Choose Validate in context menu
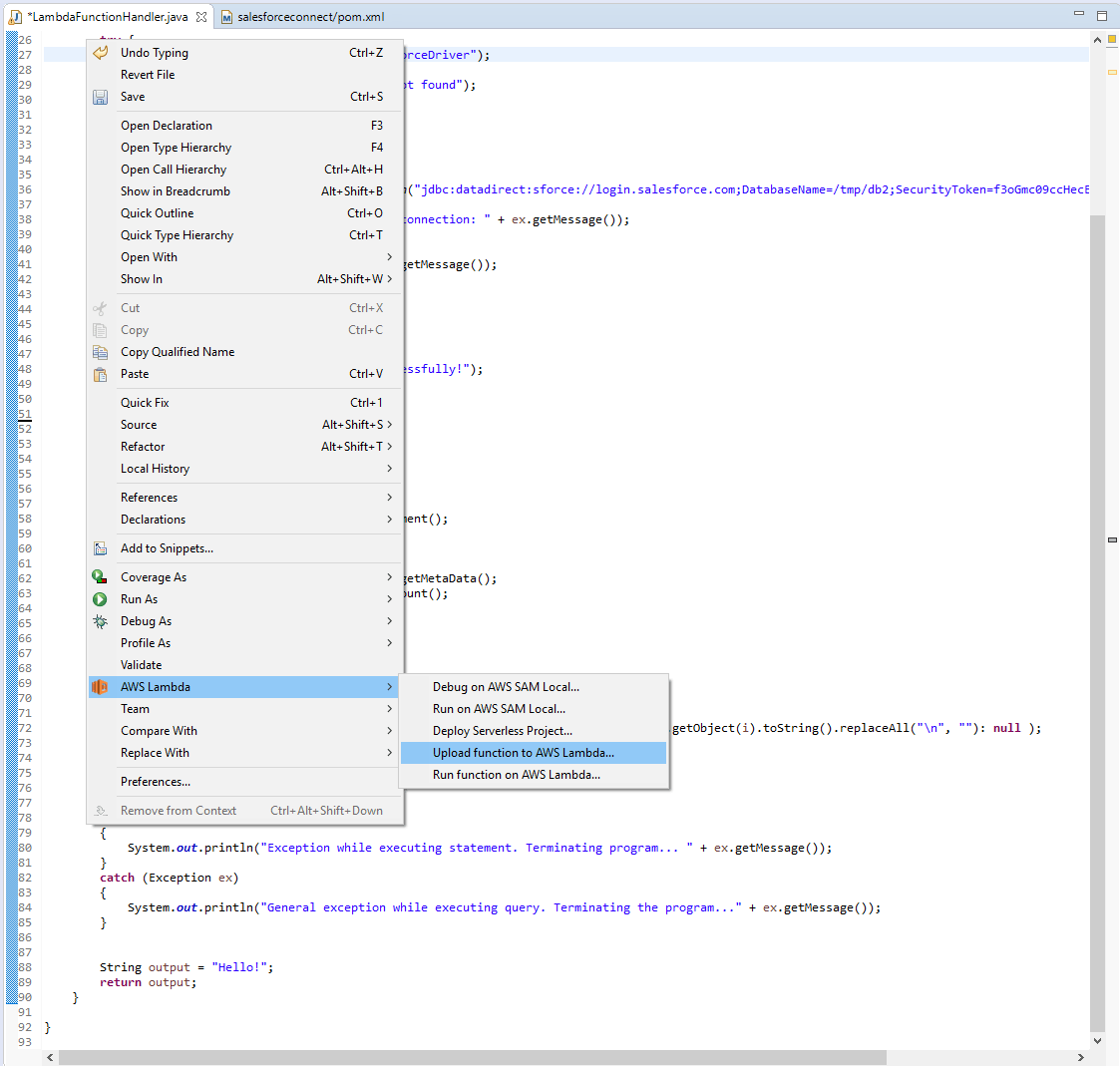1120x1066 pixels. point(245,665)
